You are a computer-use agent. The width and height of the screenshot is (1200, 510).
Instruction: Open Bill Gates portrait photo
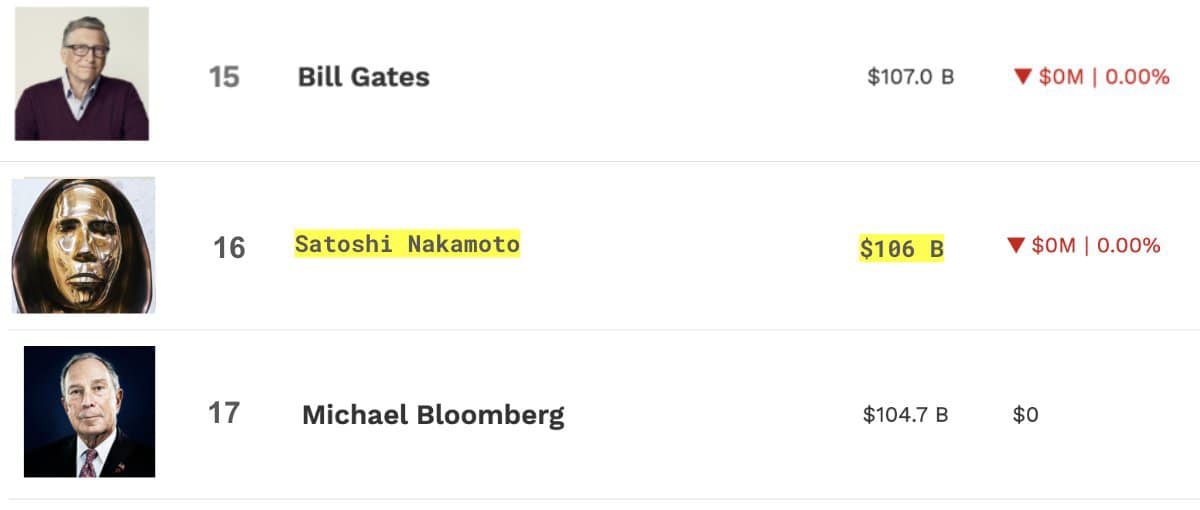tap(82, 73)
